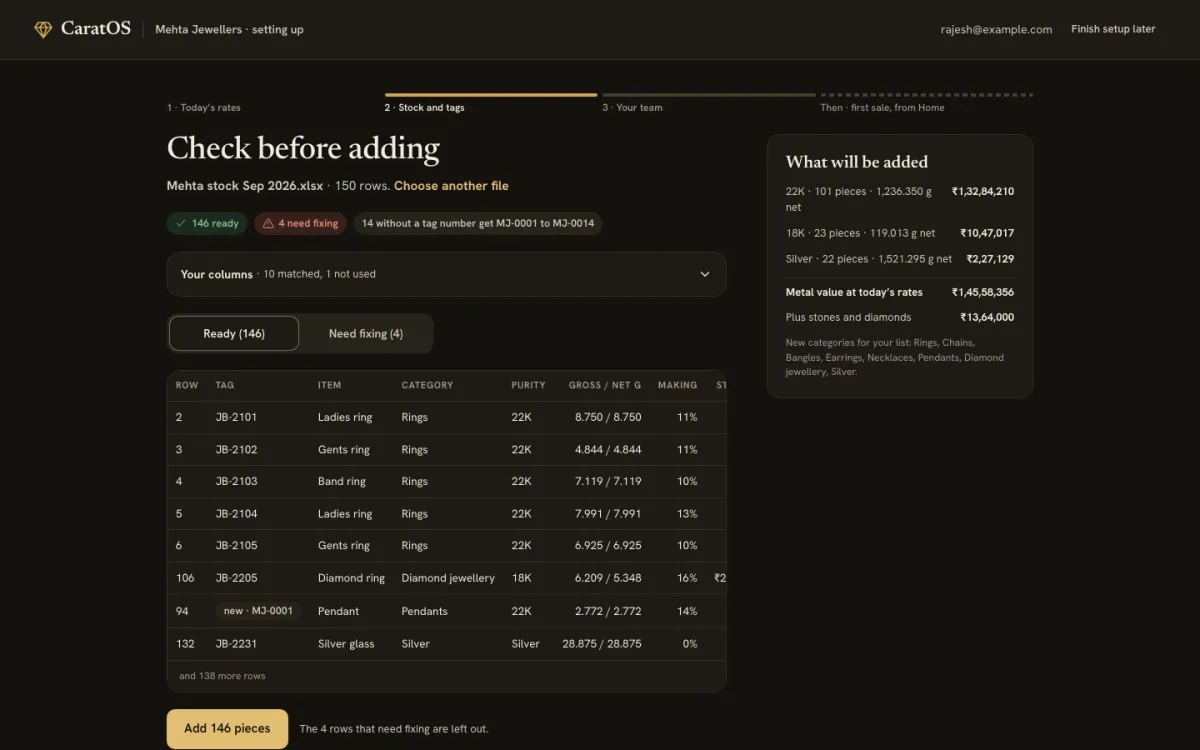Viewport: 1200px width, 750px height.
Task: Click weight 28.875 / 28.875 in the Silver row
Action: point(602,644)
